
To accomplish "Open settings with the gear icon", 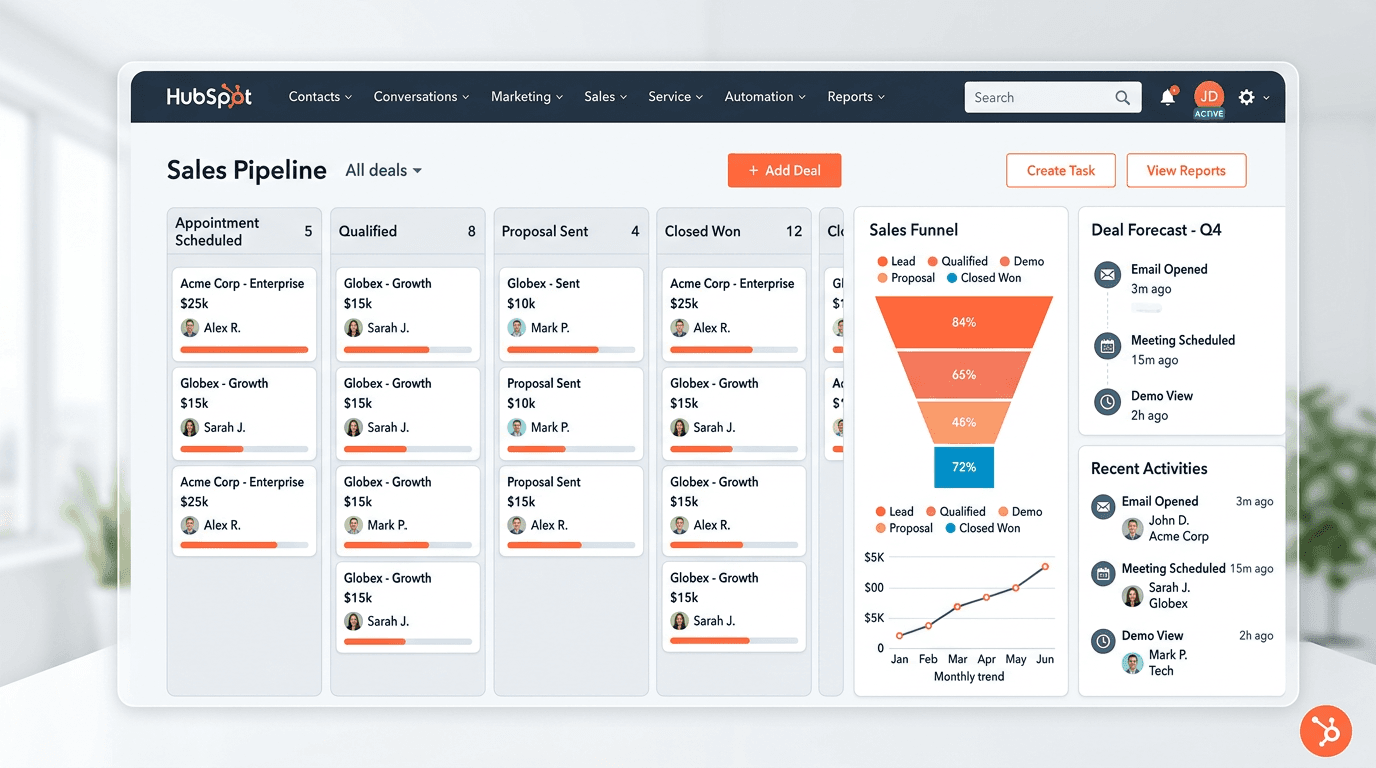I will (x=1246, y=97).
